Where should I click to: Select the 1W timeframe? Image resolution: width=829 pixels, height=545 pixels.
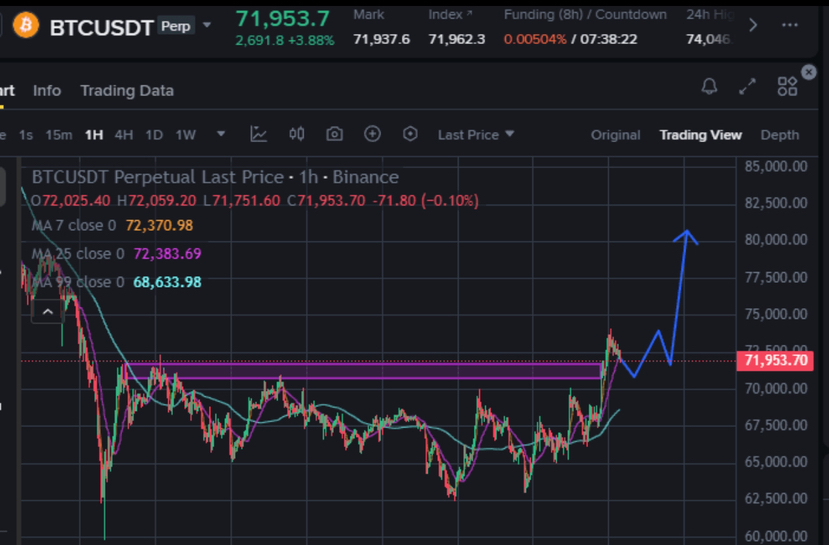point(186,135)
